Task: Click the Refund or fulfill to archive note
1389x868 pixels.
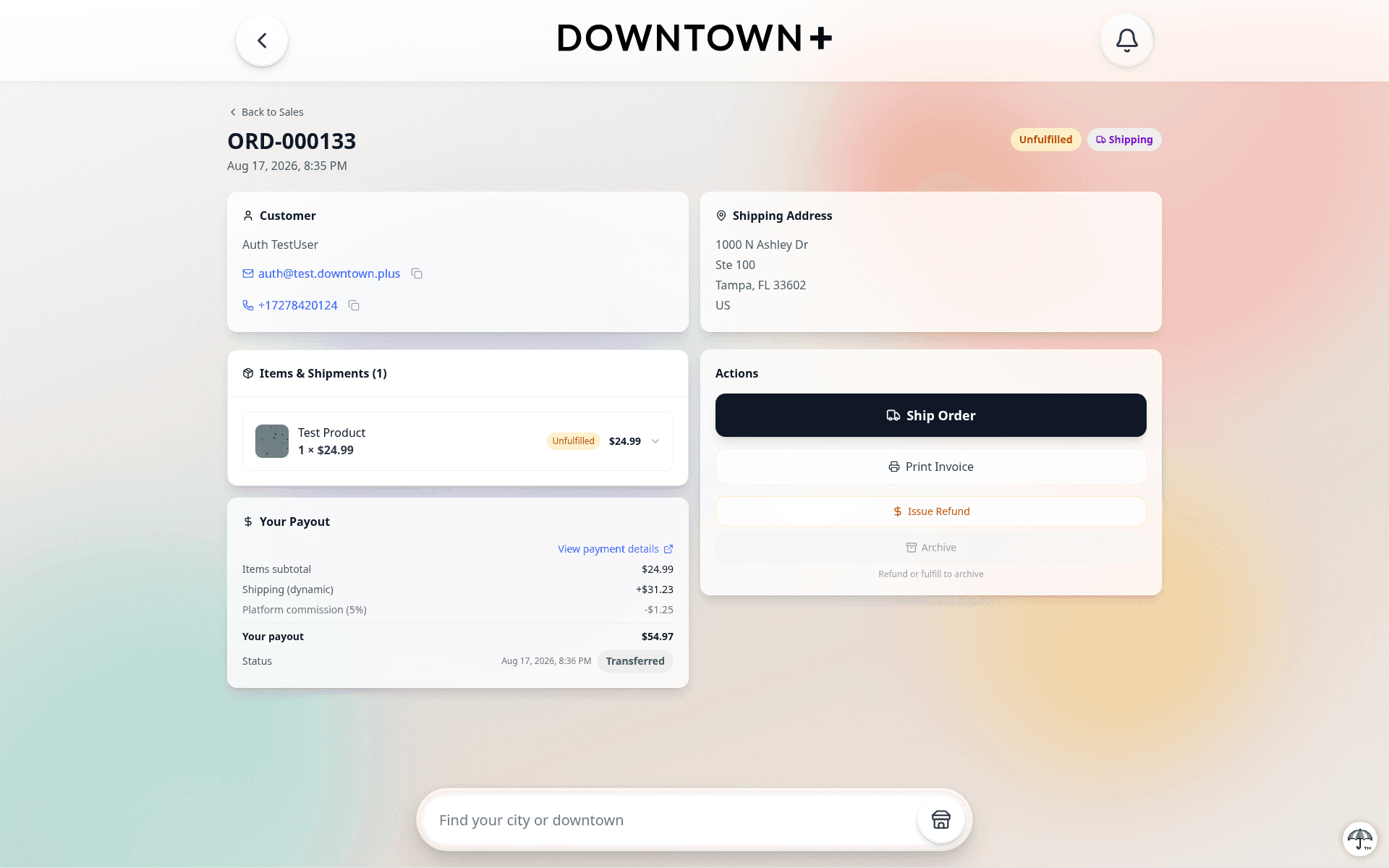Action: pos(930,574)
